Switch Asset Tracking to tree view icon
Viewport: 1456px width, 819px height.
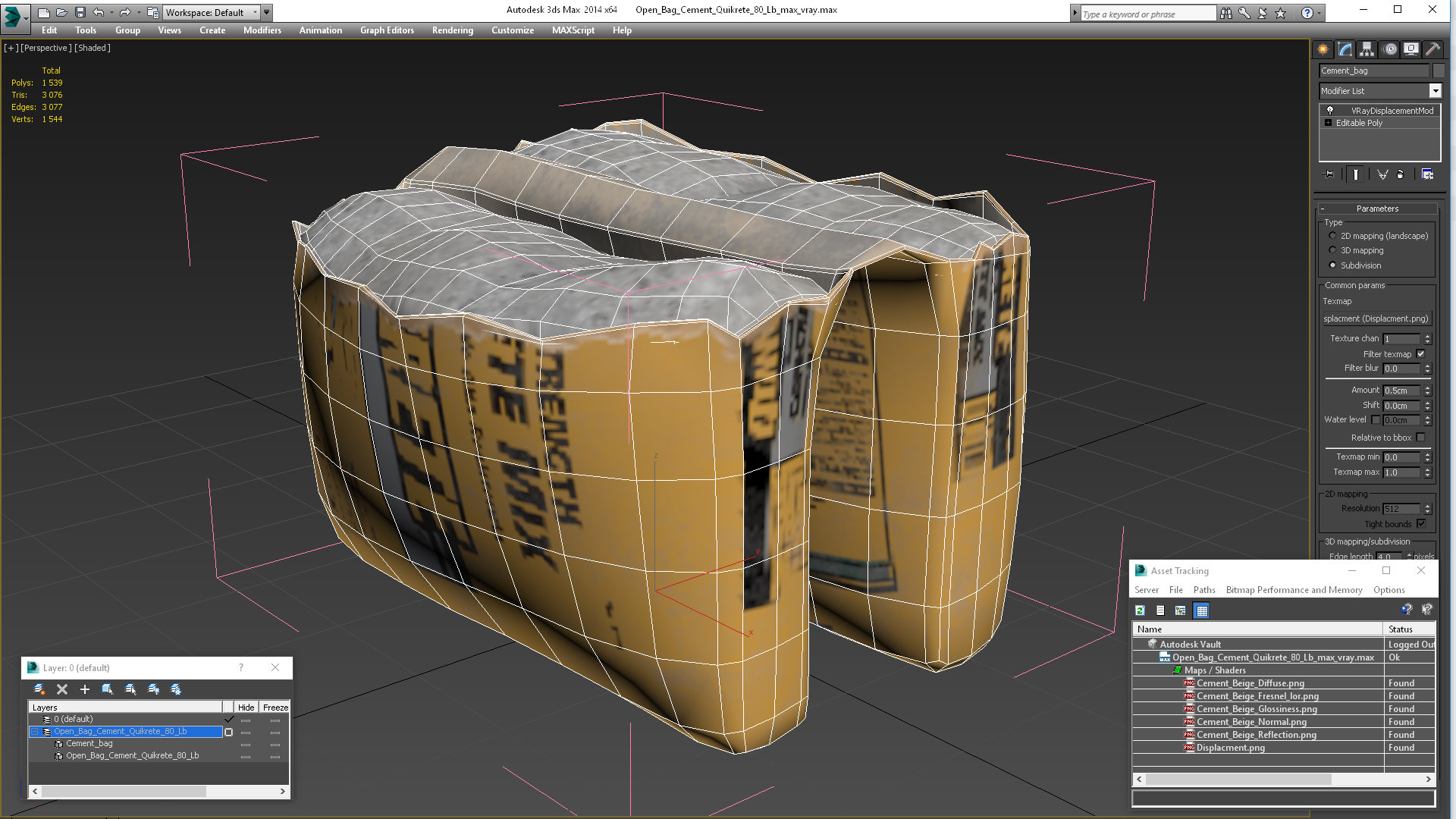[x=1181, y=610]
